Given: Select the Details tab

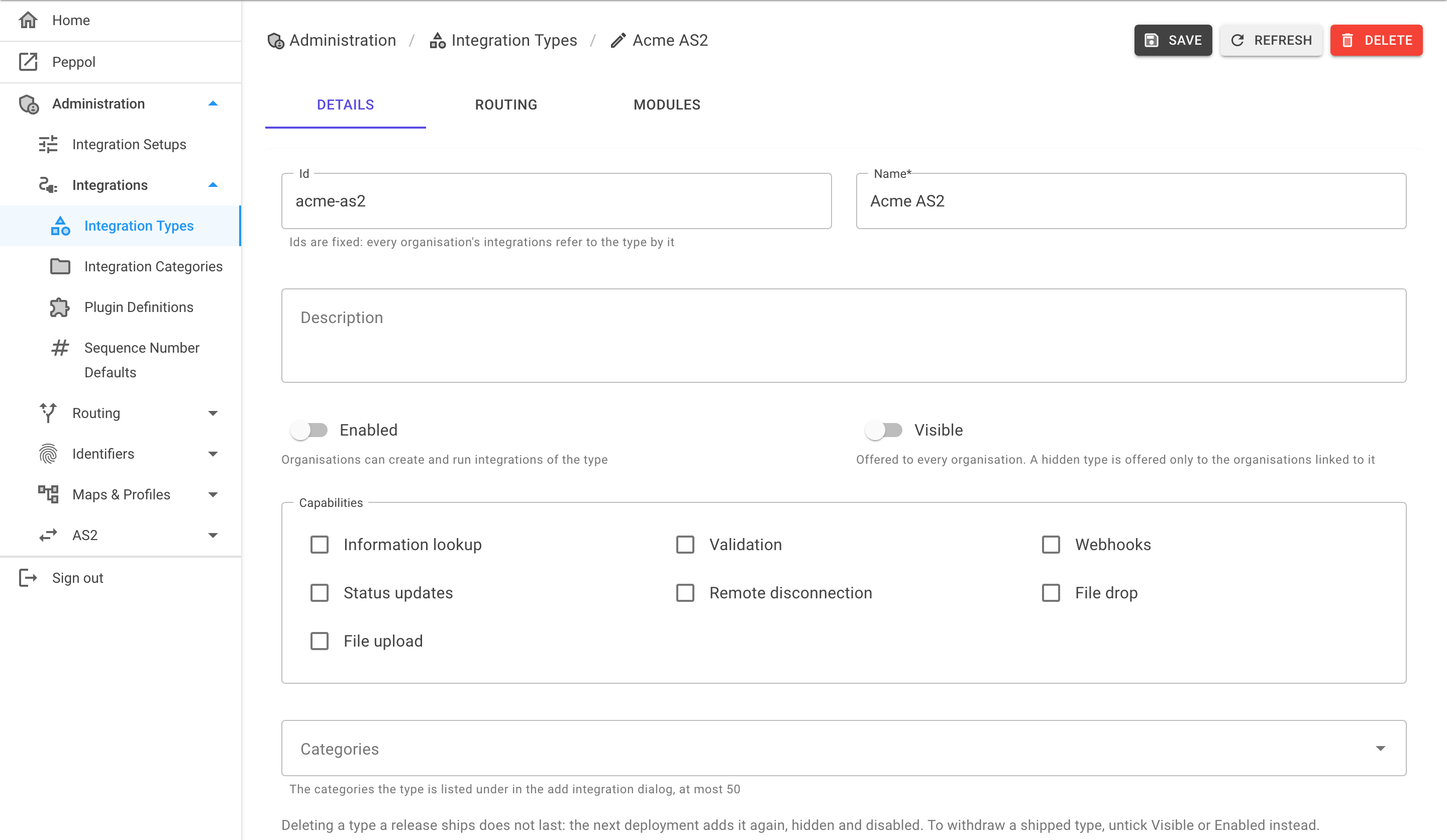Looking at the screenshot, I should (x=345, y=104).
